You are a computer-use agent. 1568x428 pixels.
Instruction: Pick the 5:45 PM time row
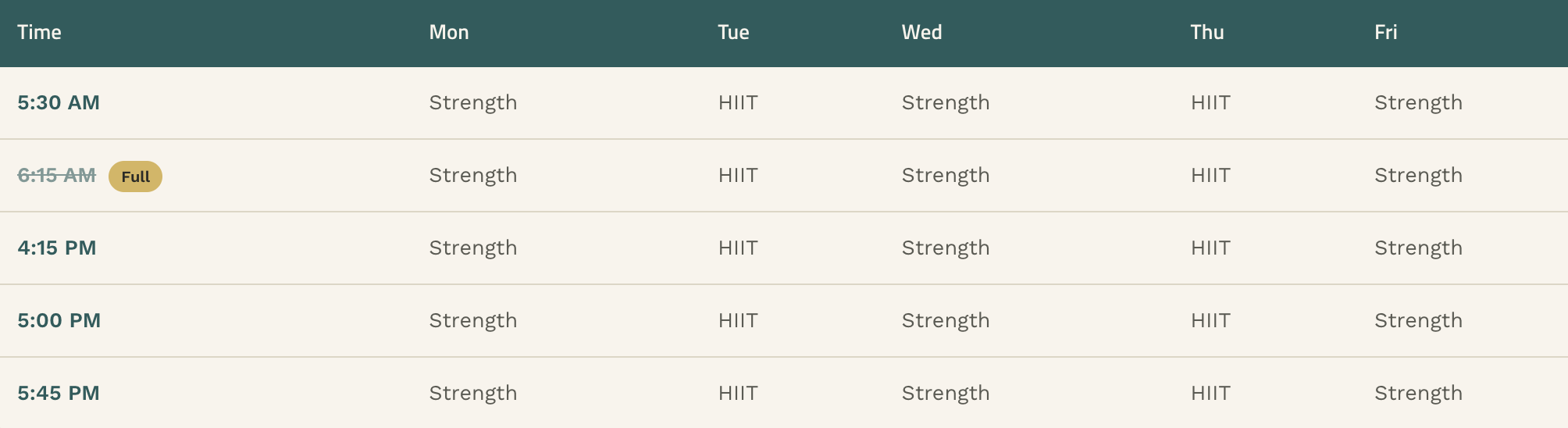[x=784, y=393]
